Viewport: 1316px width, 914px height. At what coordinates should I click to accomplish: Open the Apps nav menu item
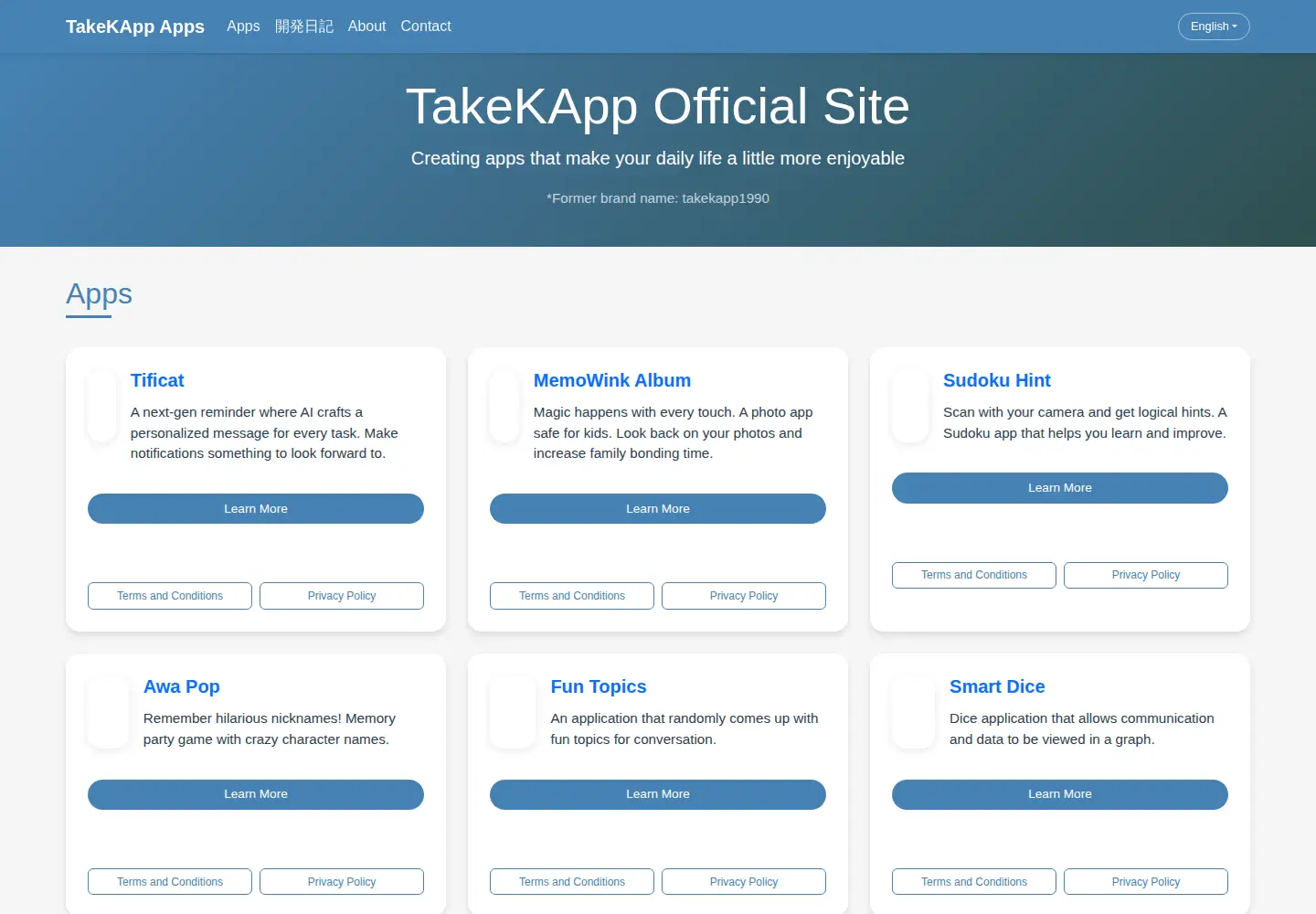243,27
